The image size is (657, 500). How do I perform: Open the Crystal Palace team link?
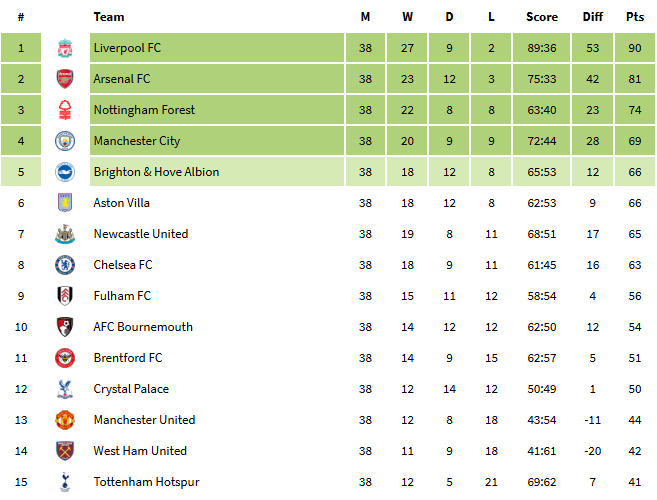coord(131,389)
